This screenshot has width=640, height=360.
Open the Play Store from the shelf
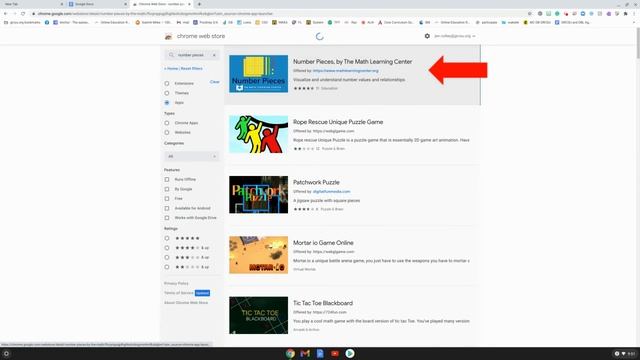350,353
